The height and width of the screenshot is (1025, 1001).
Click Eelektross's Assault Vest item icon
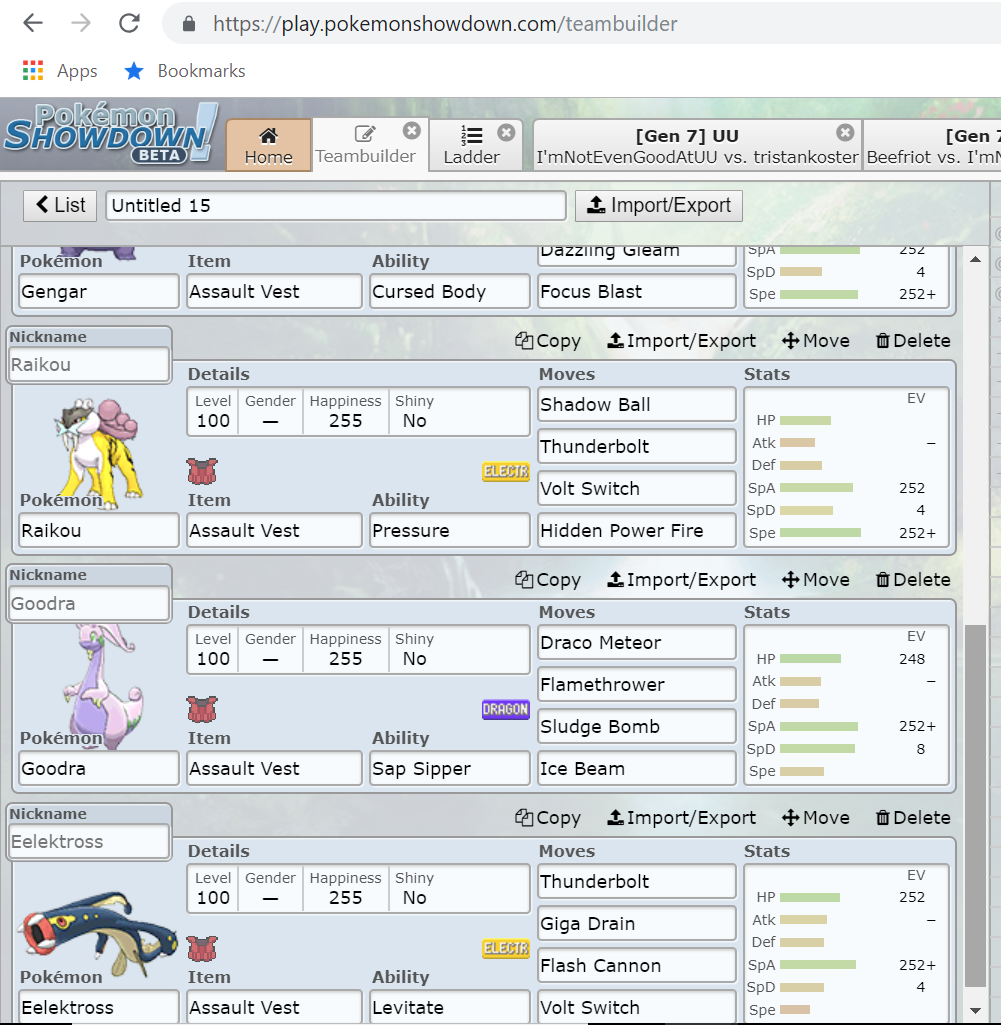(x=202, y=949)
